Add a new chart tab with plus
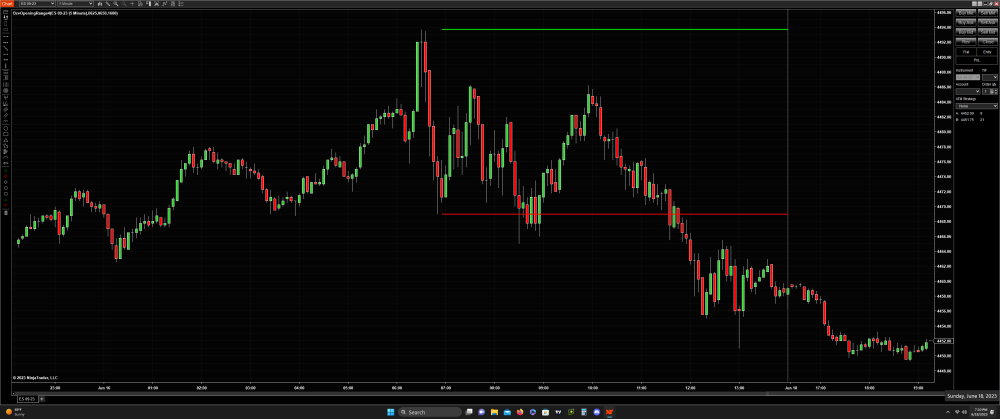 pyautogui.click(x=42, y=399)
